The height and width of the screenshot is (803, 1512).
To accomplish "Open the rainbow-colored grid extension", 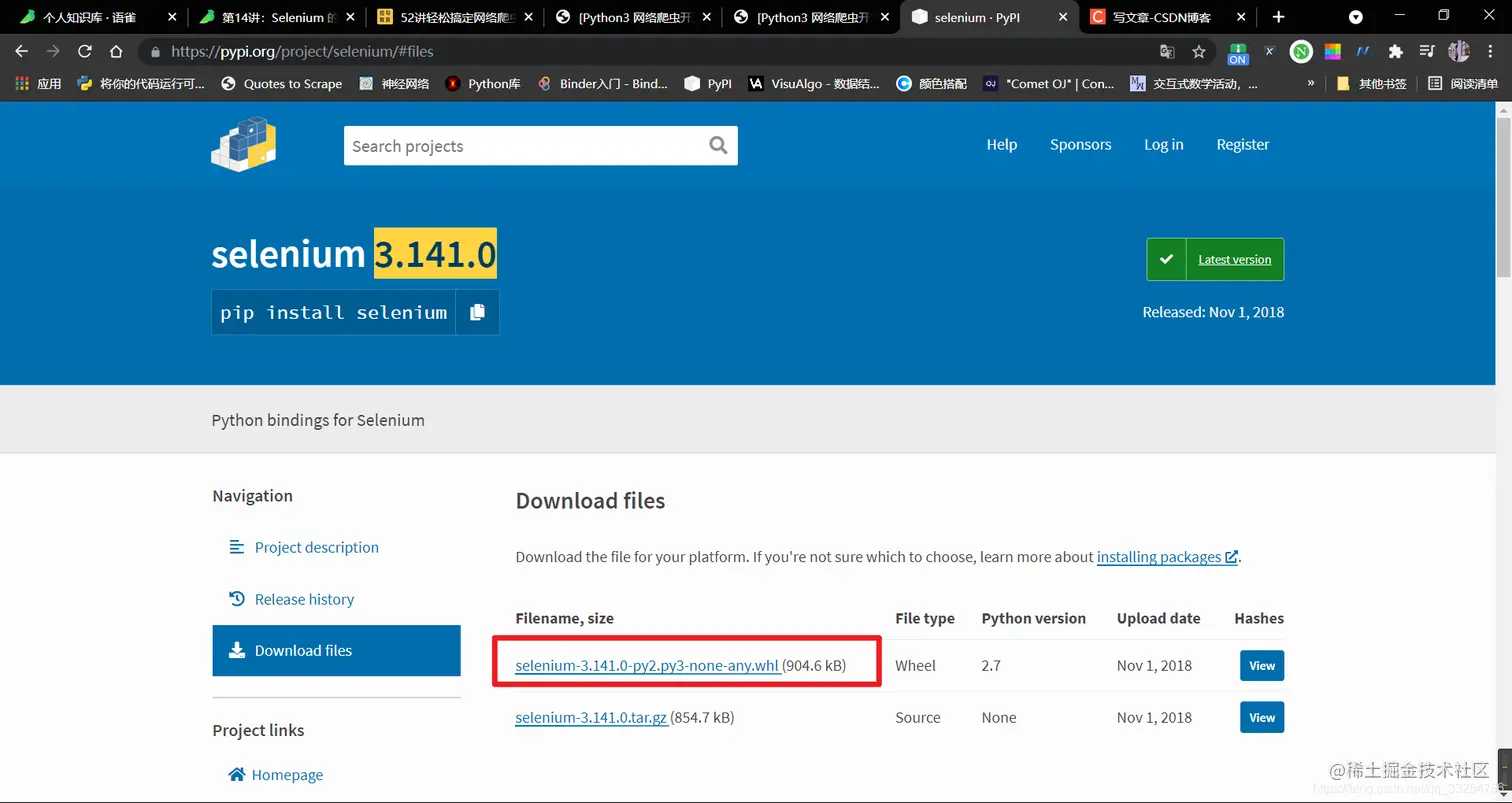I will [x=1333, y=52].
